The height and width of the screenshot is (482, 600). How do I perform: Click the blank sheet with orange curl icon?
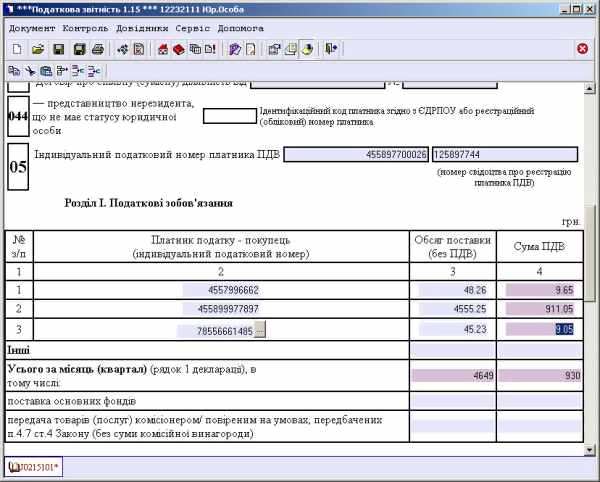251,49
